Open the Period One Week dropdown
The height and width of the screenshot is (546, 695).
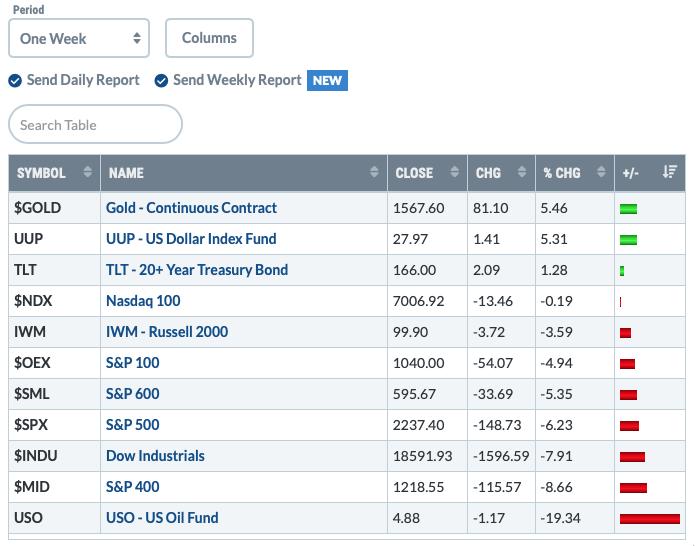click(x=79, y=38)
